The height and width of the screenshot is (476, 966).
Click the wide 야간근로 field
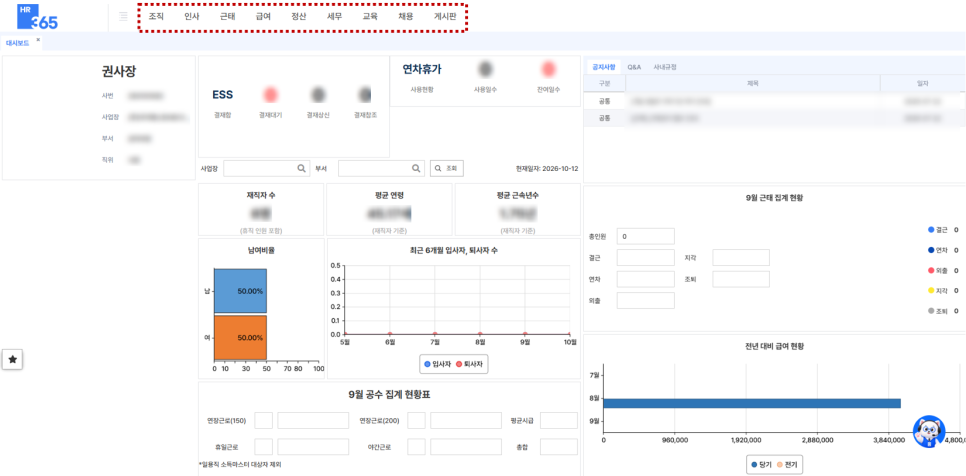tap(466, 447)
